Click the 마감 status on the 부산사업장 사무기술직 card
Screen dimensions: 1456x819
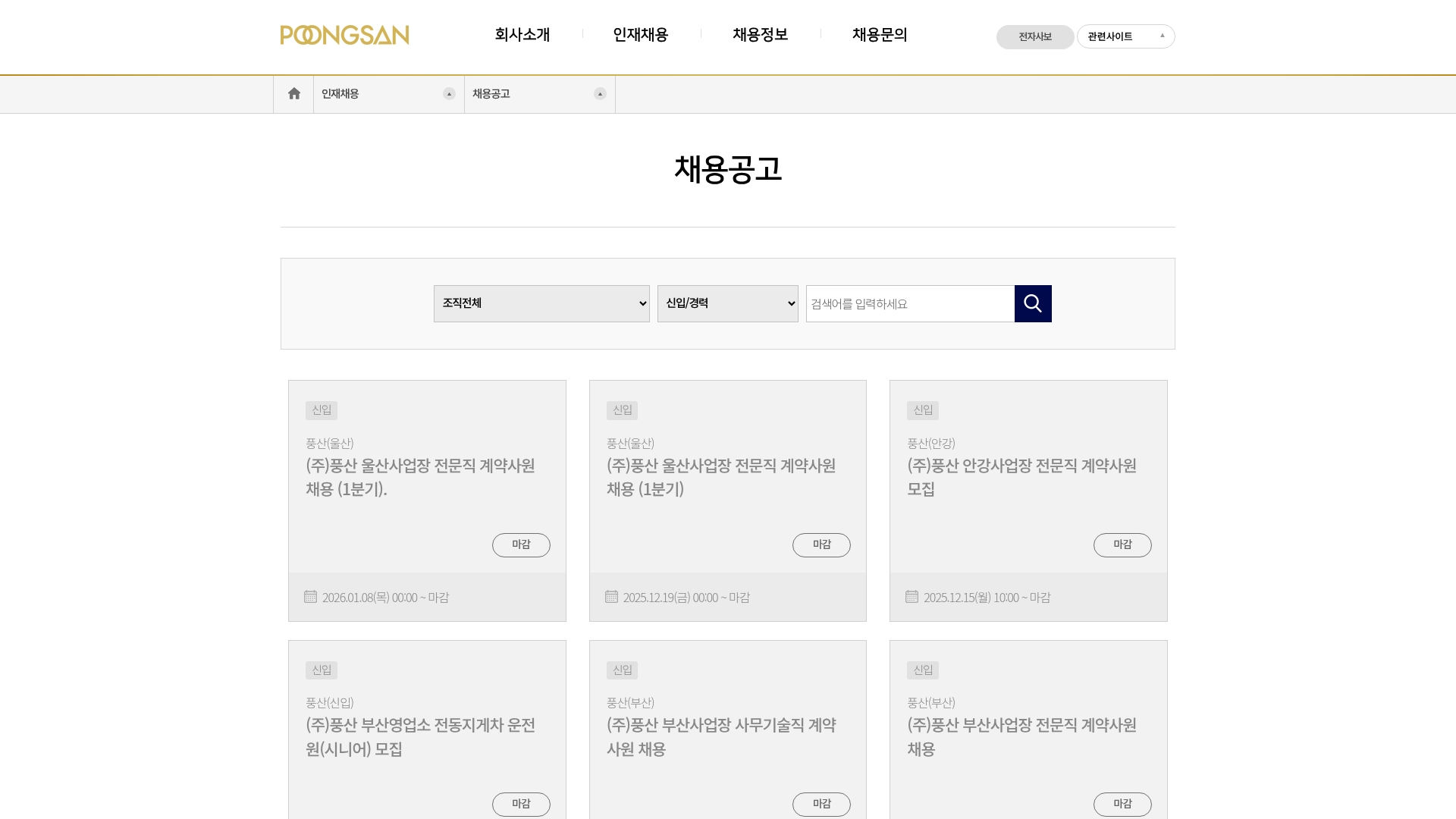tap(822, 804)
